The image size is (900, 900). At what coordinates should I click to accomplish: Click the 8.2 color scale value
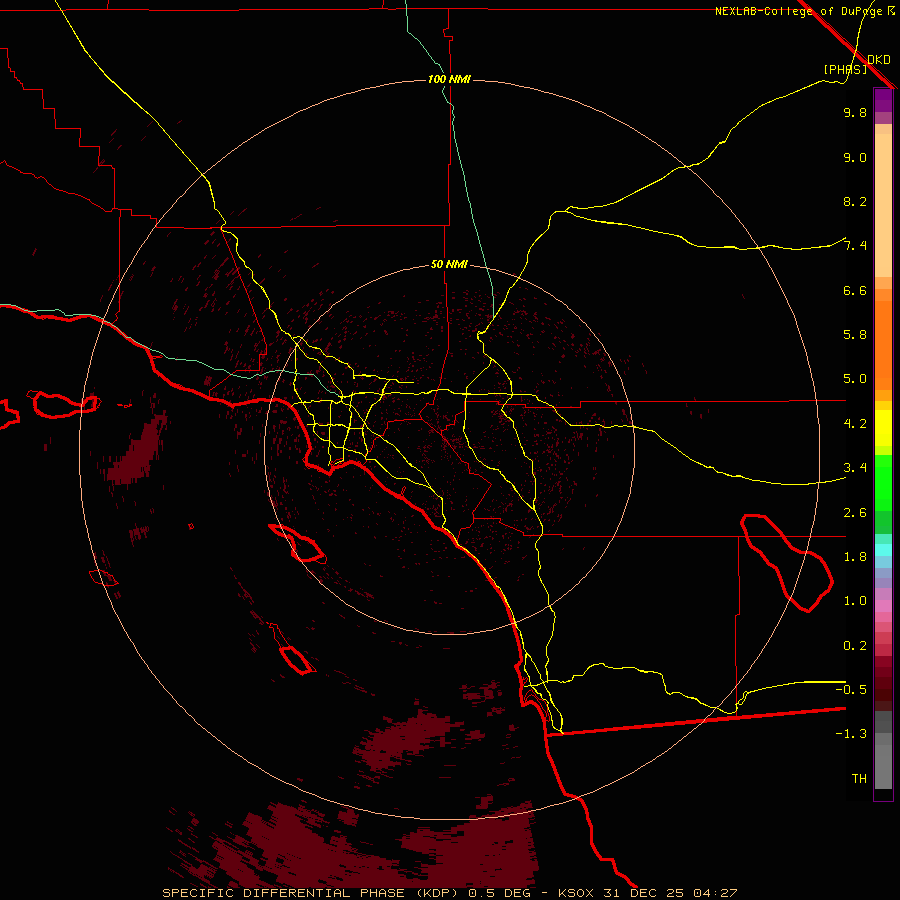click(x=855, y=201)
